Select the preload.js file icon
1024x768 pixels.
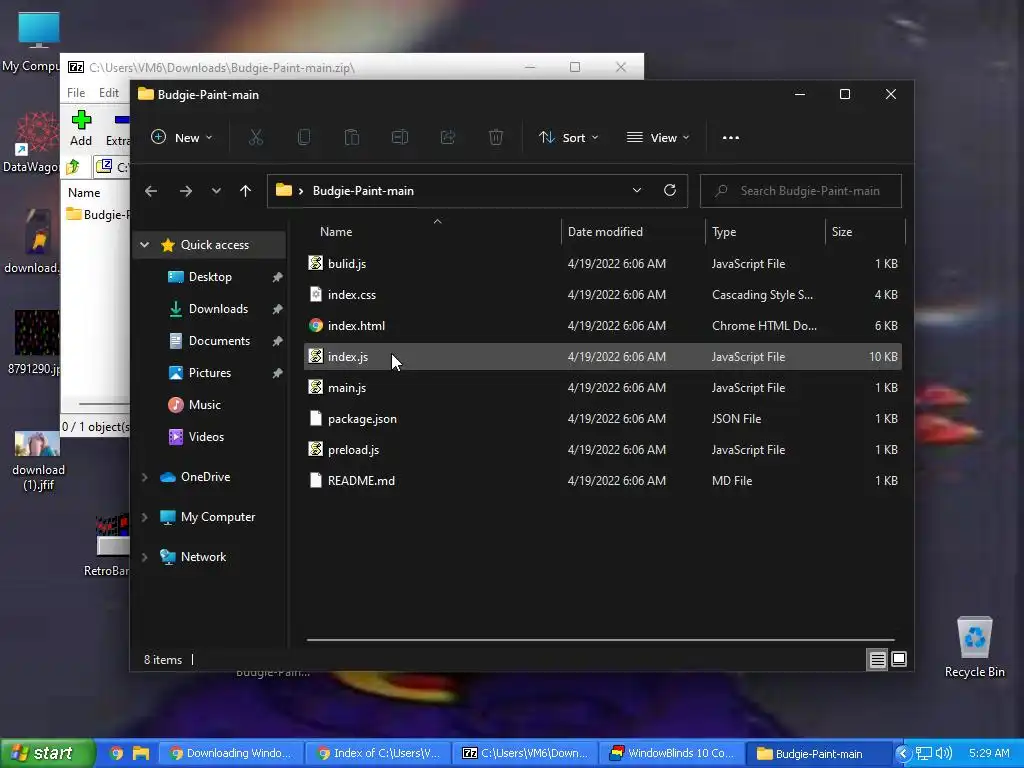315,449
